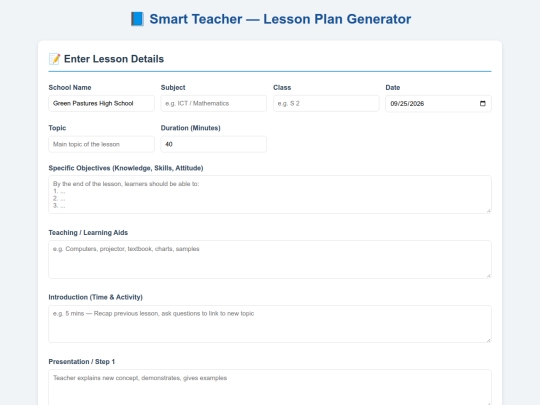540x405 pixels.
Task: Focus the School Name field with Green Pastures
Action: coord(101,103)
